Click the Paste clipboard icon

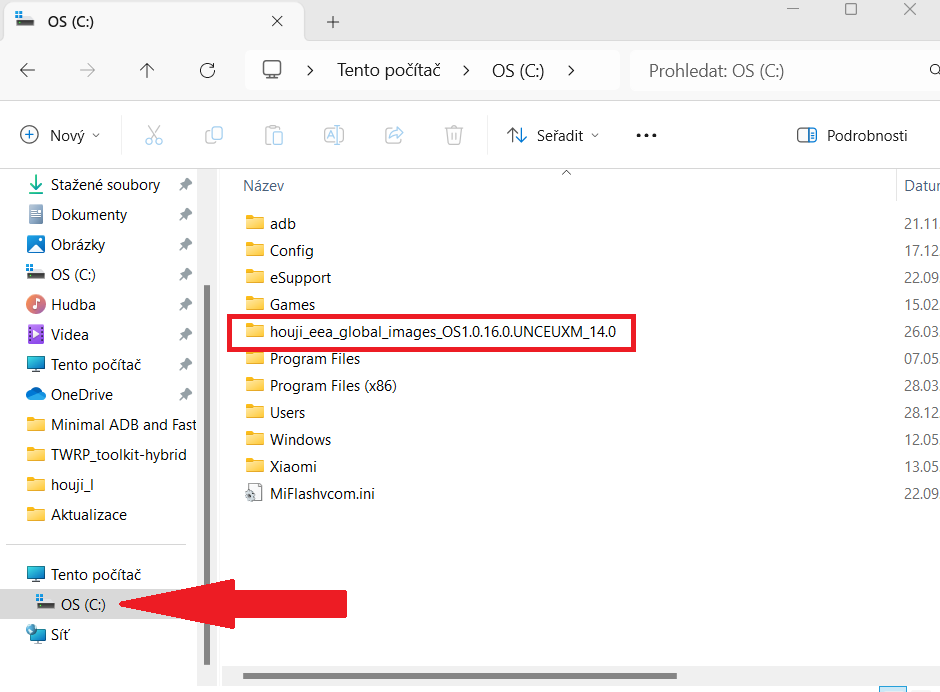[273, 135]
